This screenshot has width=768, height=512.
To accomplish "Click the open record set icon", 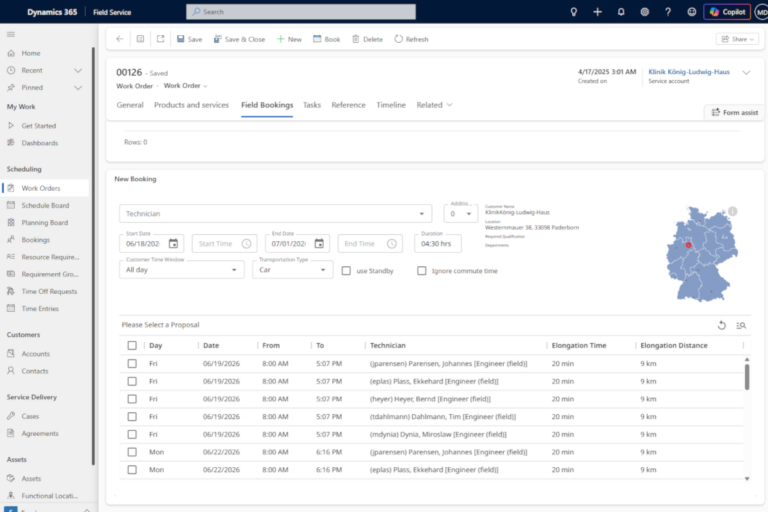I will 140,39.
